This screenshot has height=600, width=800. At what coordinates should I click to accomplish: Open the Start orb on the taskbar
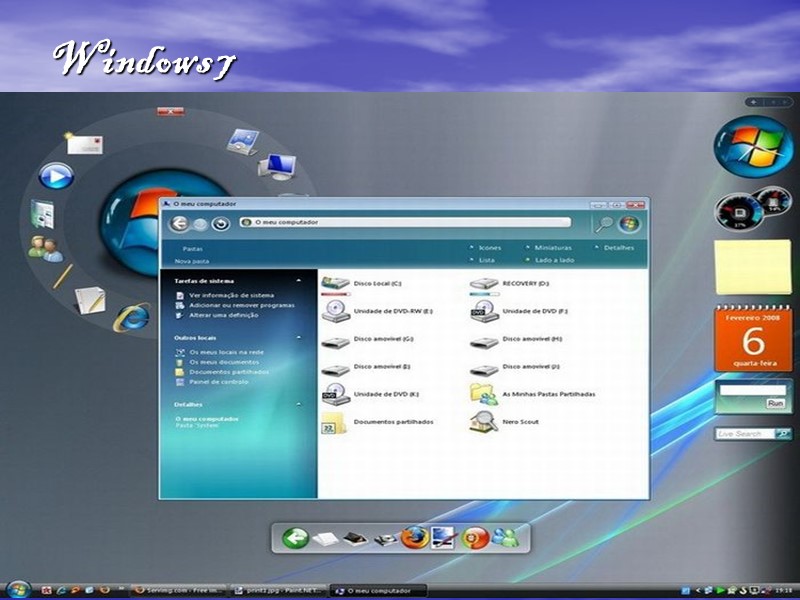tap(18, 590)
